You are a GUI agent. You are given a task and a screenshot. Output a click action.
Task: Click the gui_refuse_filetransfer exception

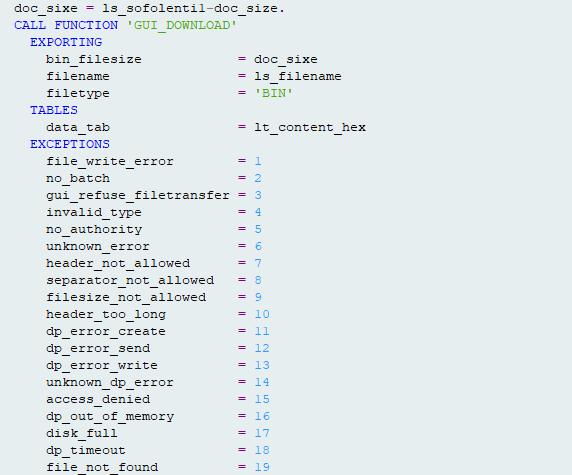point(138,196)
